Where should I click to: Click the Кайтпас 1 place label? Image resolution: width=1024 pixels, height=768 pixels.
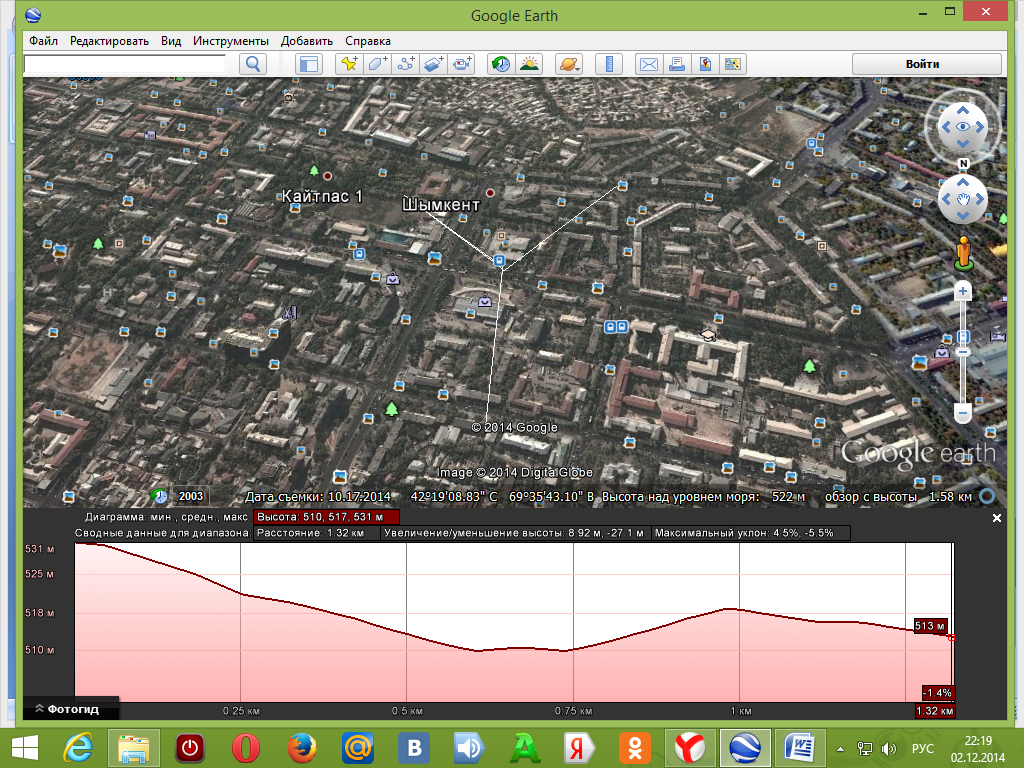tap(322, 196)
